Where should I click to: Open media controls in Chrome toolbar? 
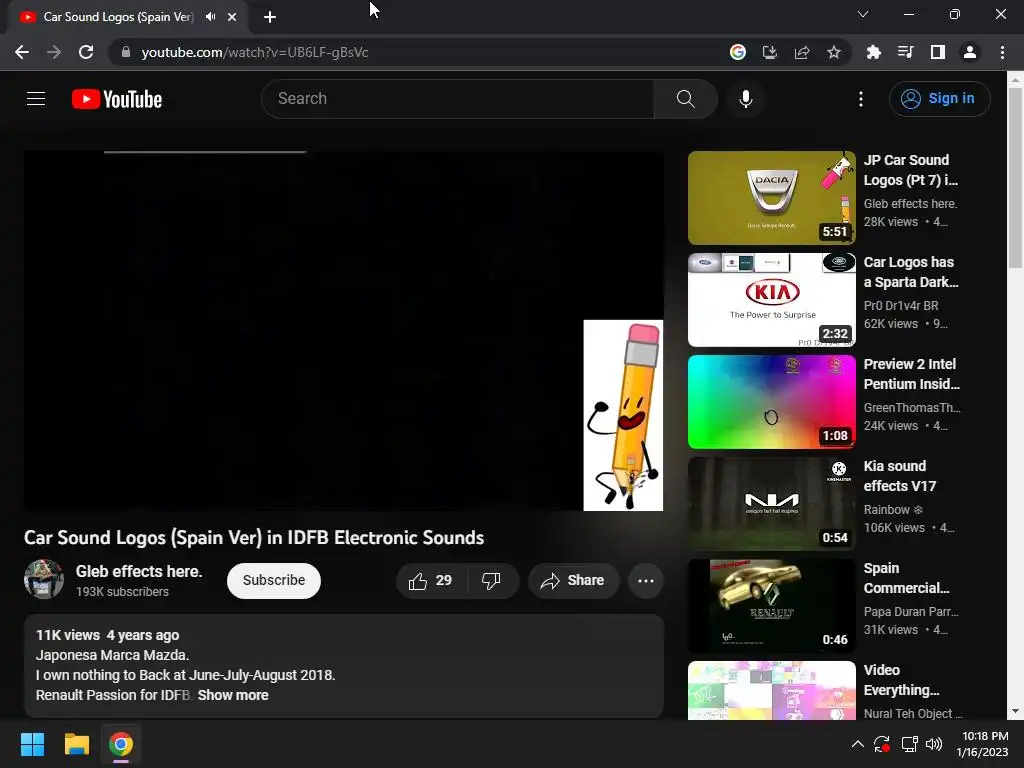pyautogui.click(x=905, y=52)
